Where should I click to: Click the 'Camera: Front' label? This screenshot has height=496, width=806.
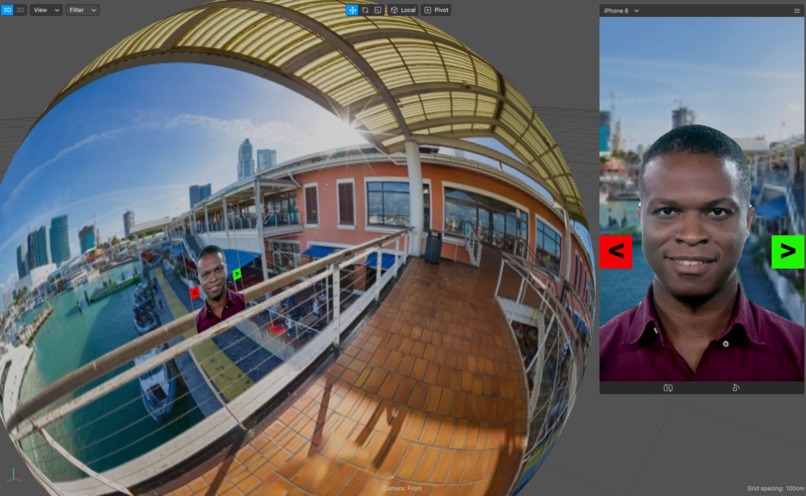click(x=402, y=488)
